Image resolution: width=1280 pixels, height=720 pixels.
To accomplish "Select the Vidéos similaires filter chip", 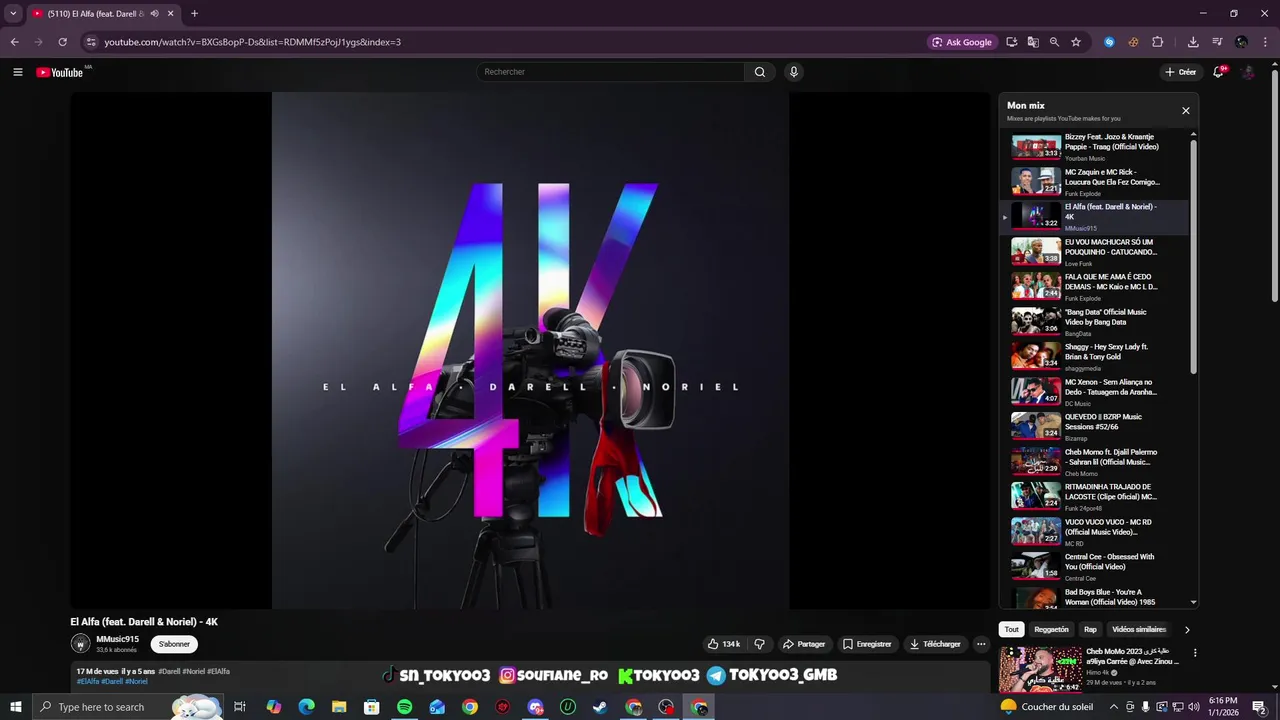I will tap(1139, 630).
